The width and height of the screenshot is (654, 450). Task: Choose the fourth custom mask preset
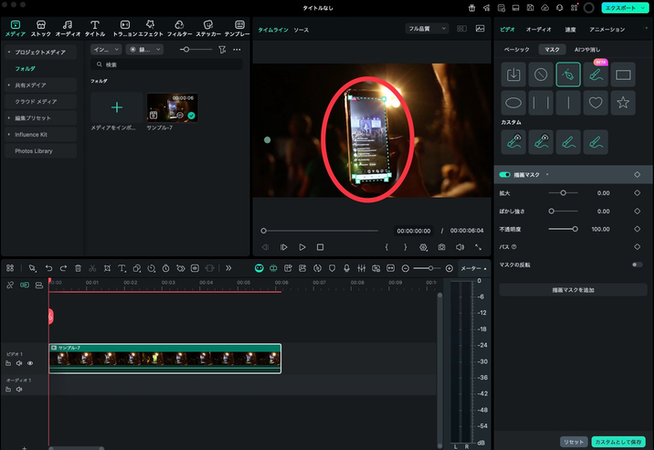point(596,142)
